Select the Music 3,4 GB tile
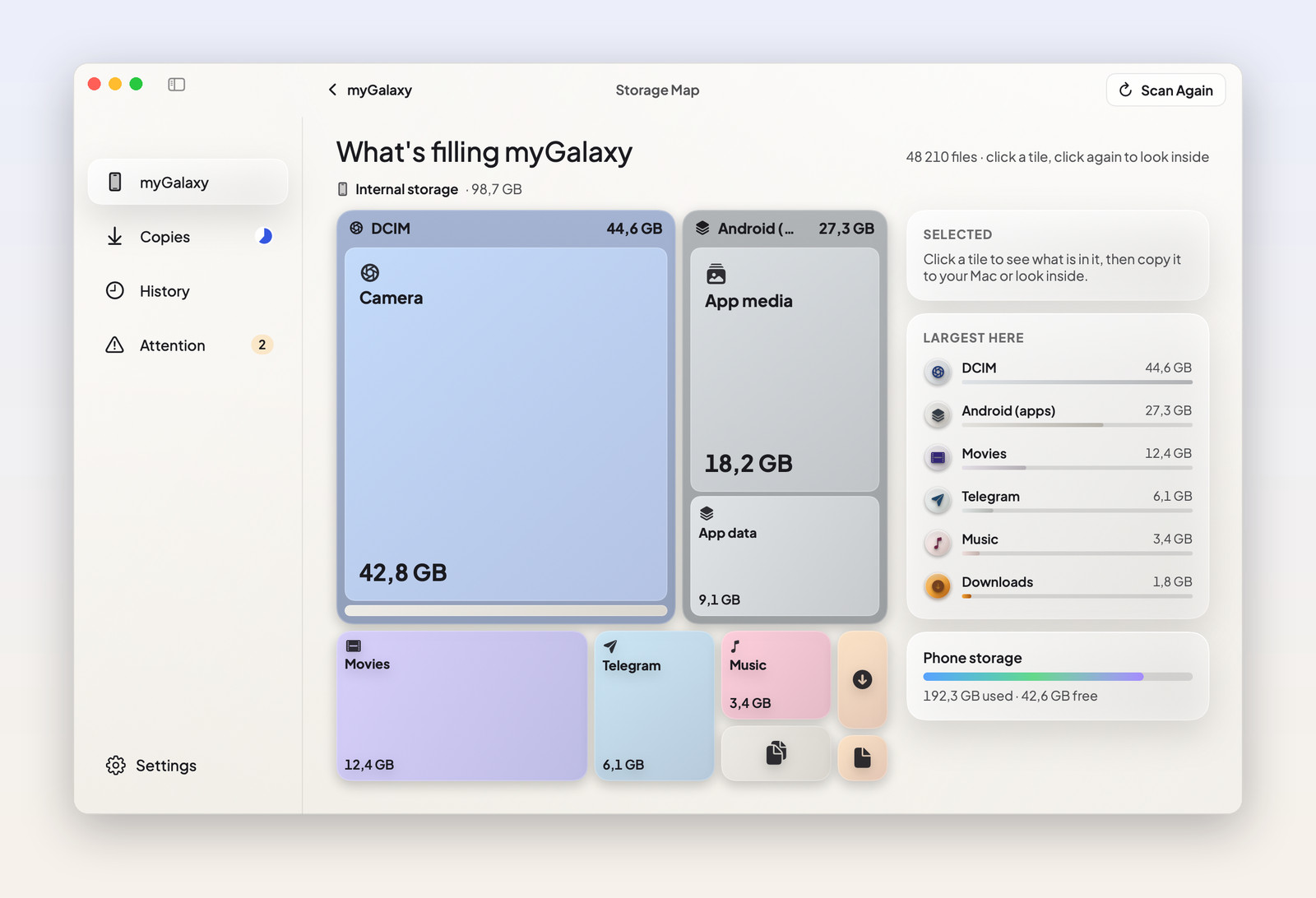 click(776, 675)
